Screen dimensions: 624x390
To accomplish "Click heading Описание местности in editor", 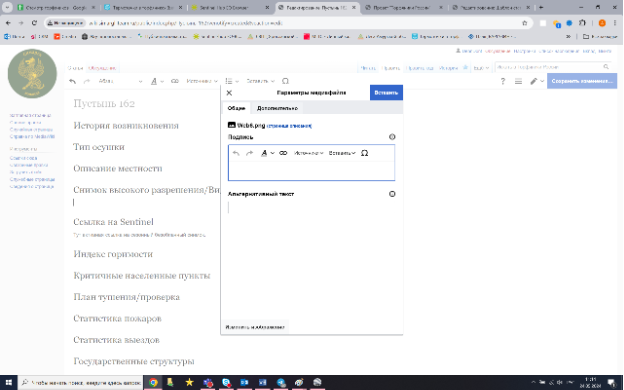I will point(117,168).
